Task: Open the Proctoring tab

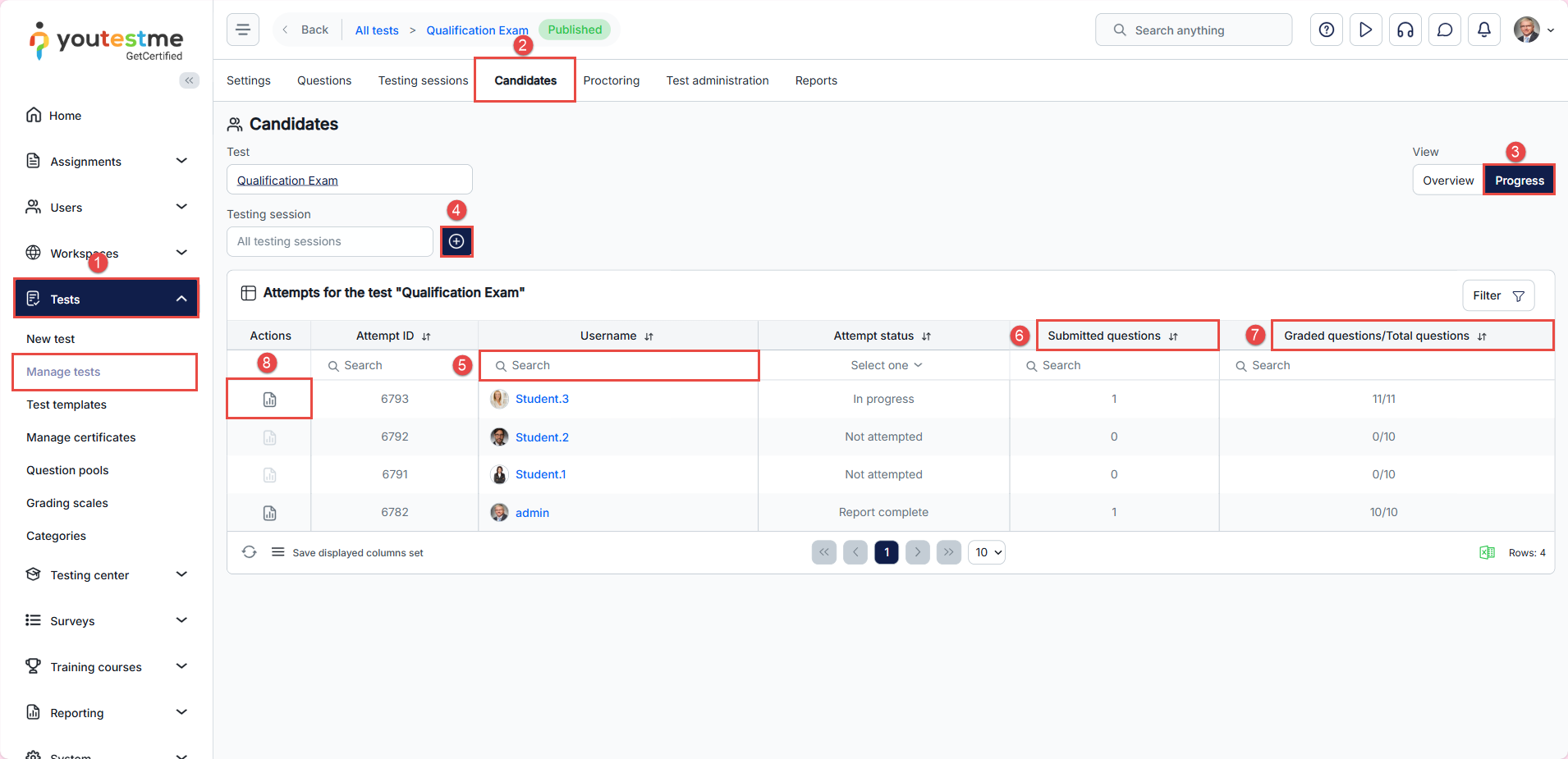Action: (x=611, y=80)
